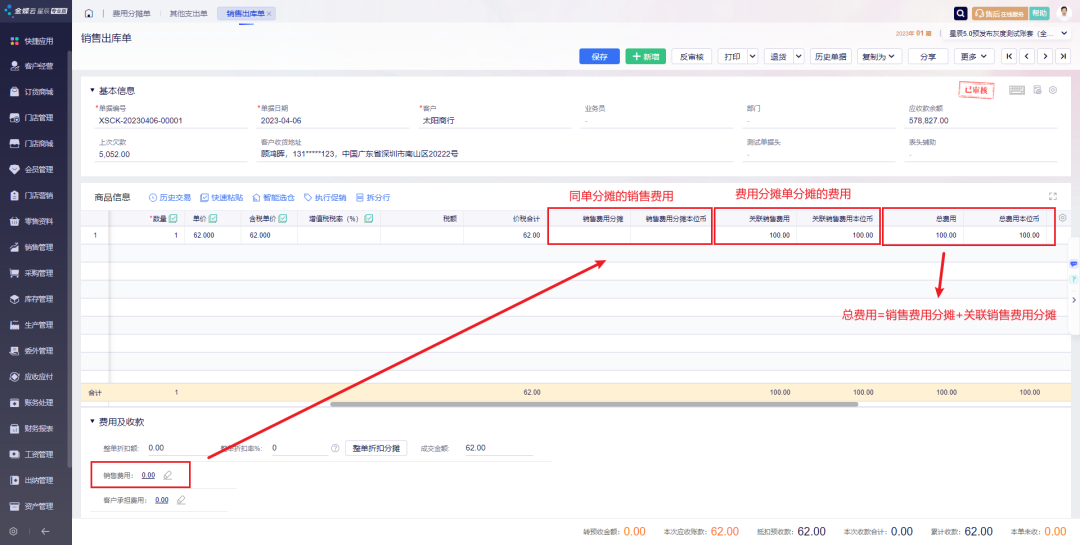Collapse the 基本信息 section triangle
The image size is (1080, 545).
coord(92,90)
